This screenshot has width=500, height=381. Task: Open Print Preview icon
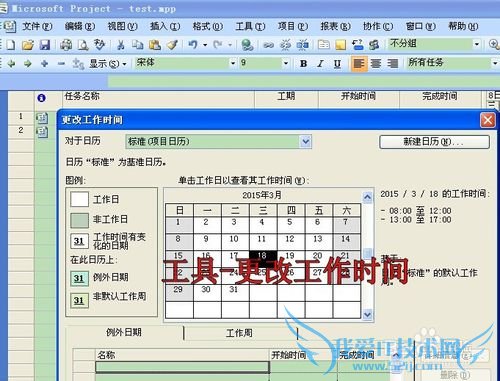(x=83, y=45)
